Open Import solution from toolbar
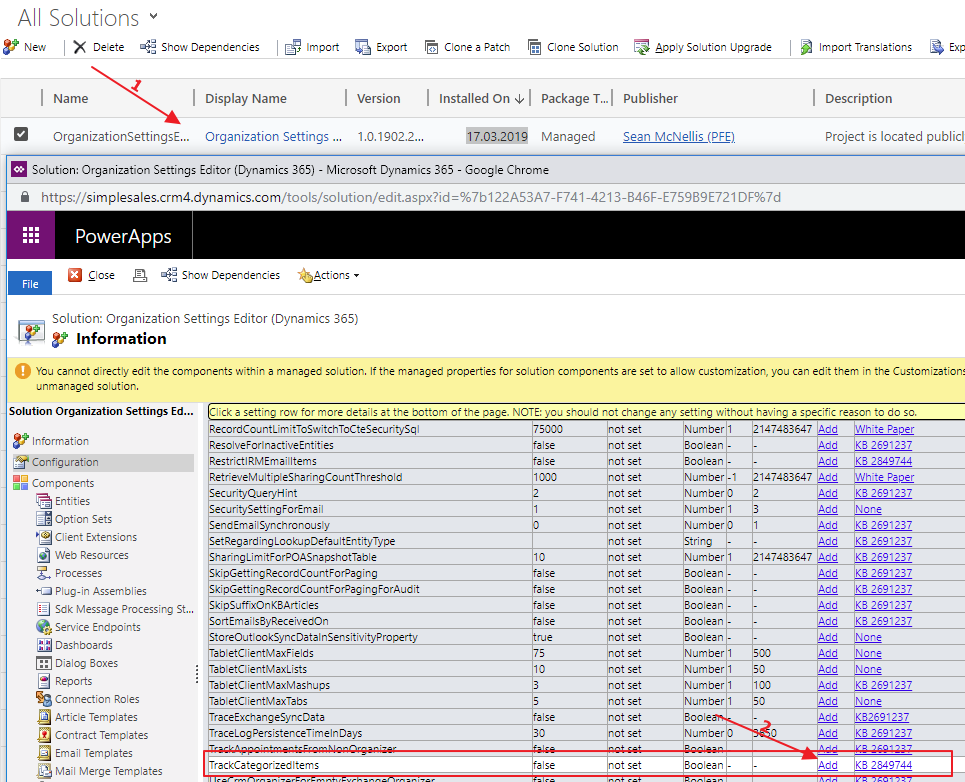Screen dimensions: 965x782 click(x=293, y=47)
